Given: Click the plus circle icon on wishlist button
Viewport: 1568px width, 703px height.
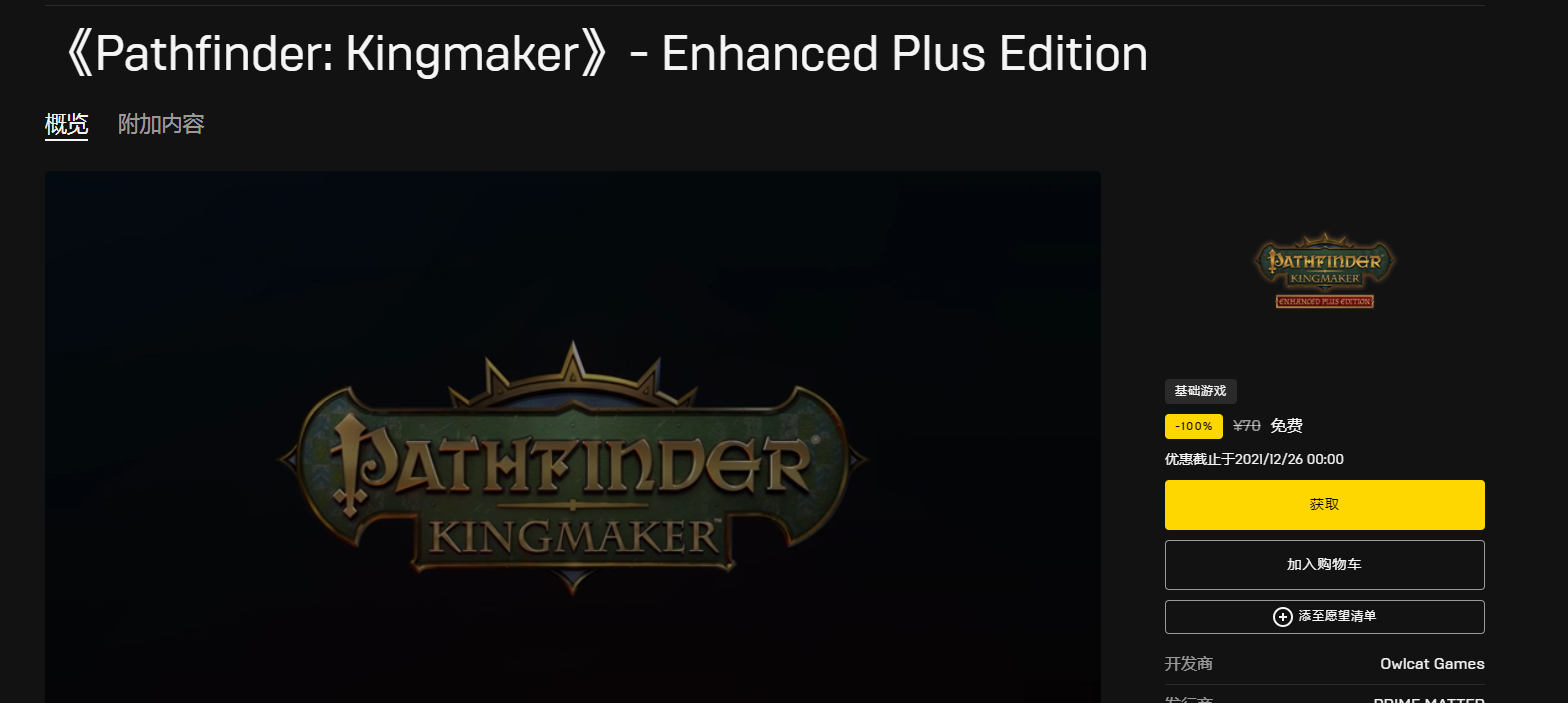Looking at the screenshot, I should [x=1282, y=617].
